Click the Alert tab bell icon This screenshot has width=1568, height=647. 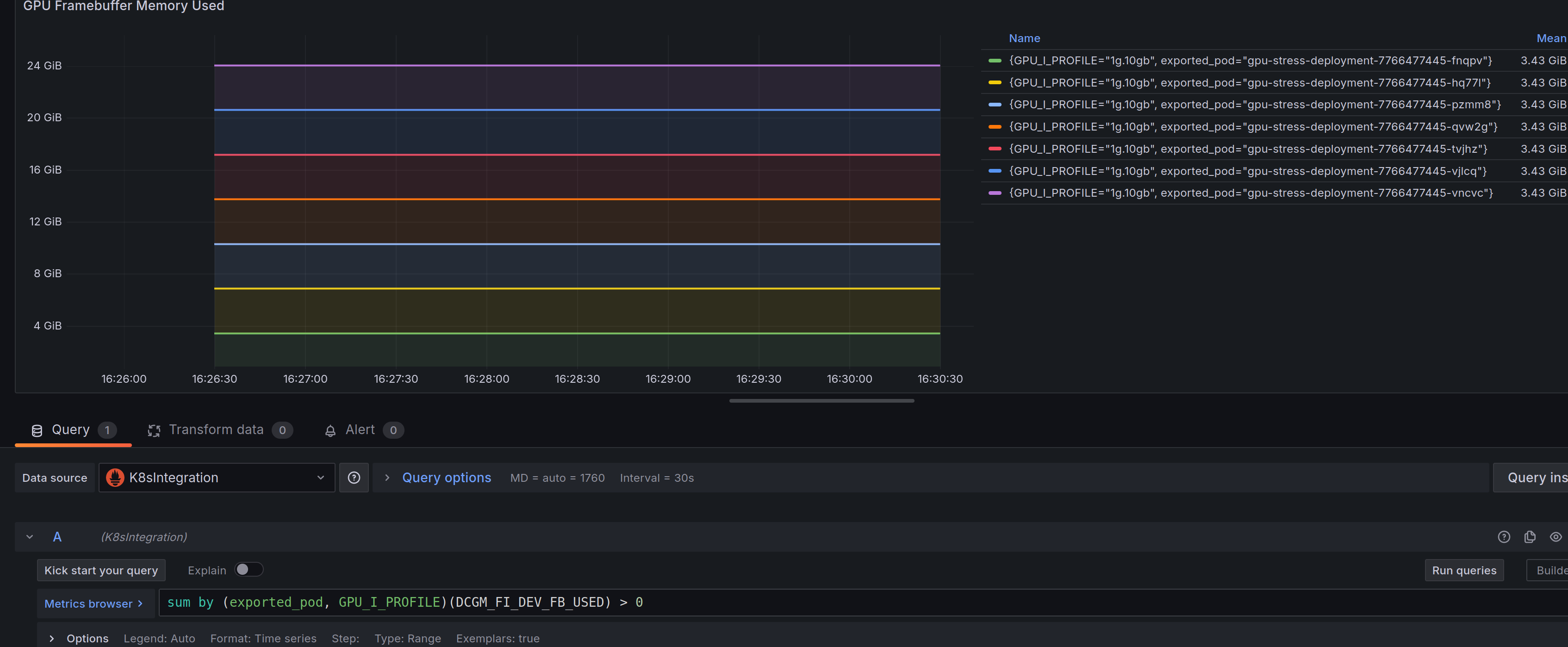point(330,430)
